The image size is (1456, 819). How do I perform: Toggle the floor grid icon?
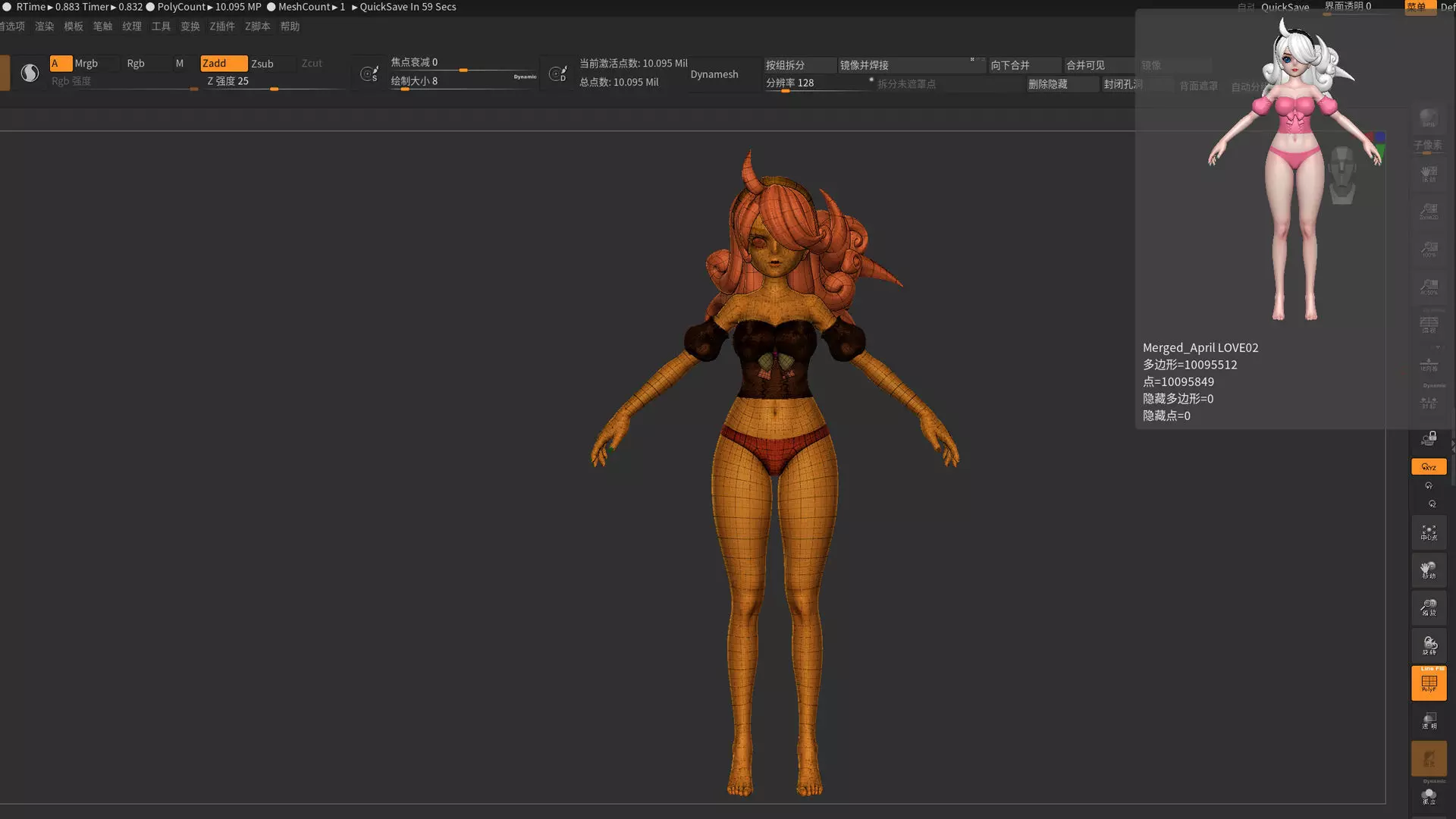click(x=1429, y=365)
